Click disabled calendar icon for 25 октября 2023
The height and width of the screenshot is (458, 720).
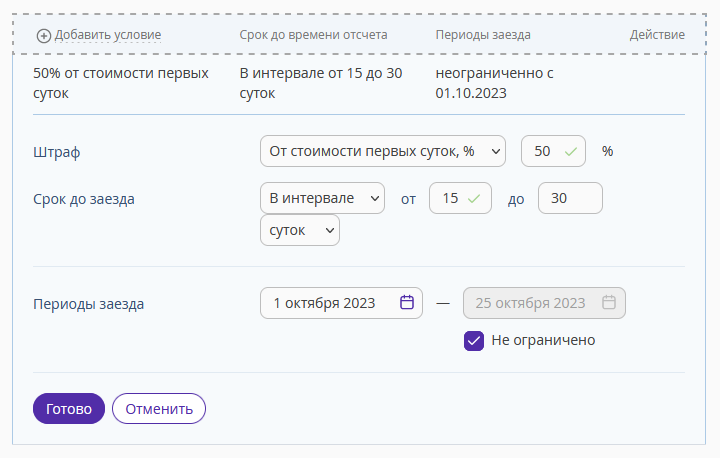(609, 303)
